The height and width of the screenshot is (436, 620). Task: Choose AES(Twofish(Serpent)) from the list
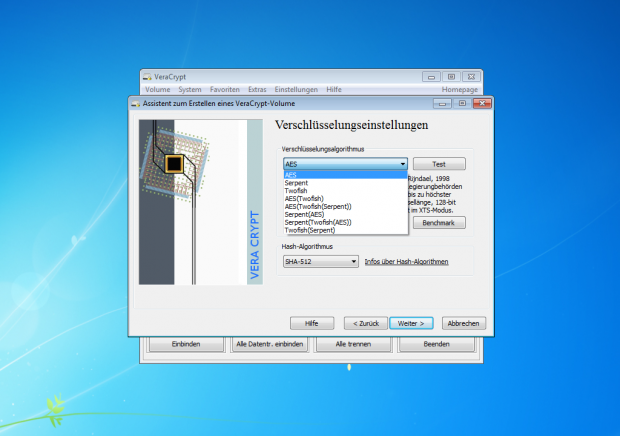point(345,206)
